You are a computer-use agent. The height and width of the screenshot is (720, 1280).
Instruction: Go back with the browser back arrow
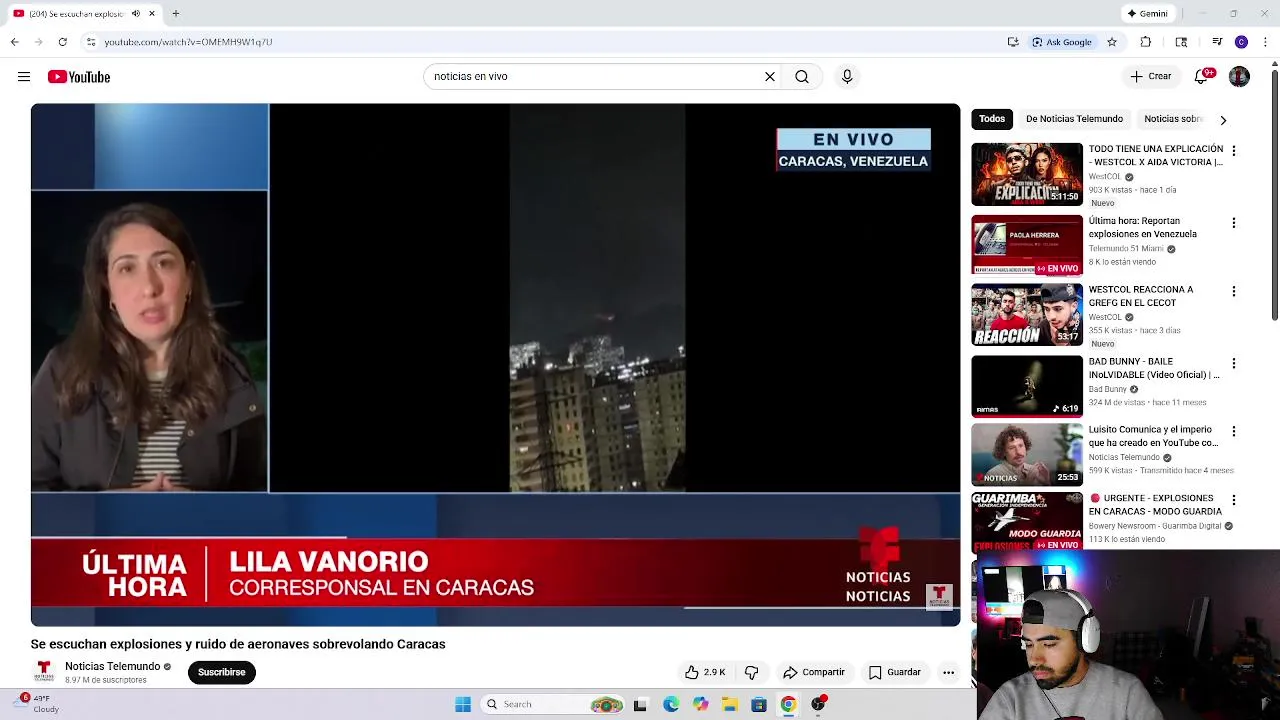[14, 42]
